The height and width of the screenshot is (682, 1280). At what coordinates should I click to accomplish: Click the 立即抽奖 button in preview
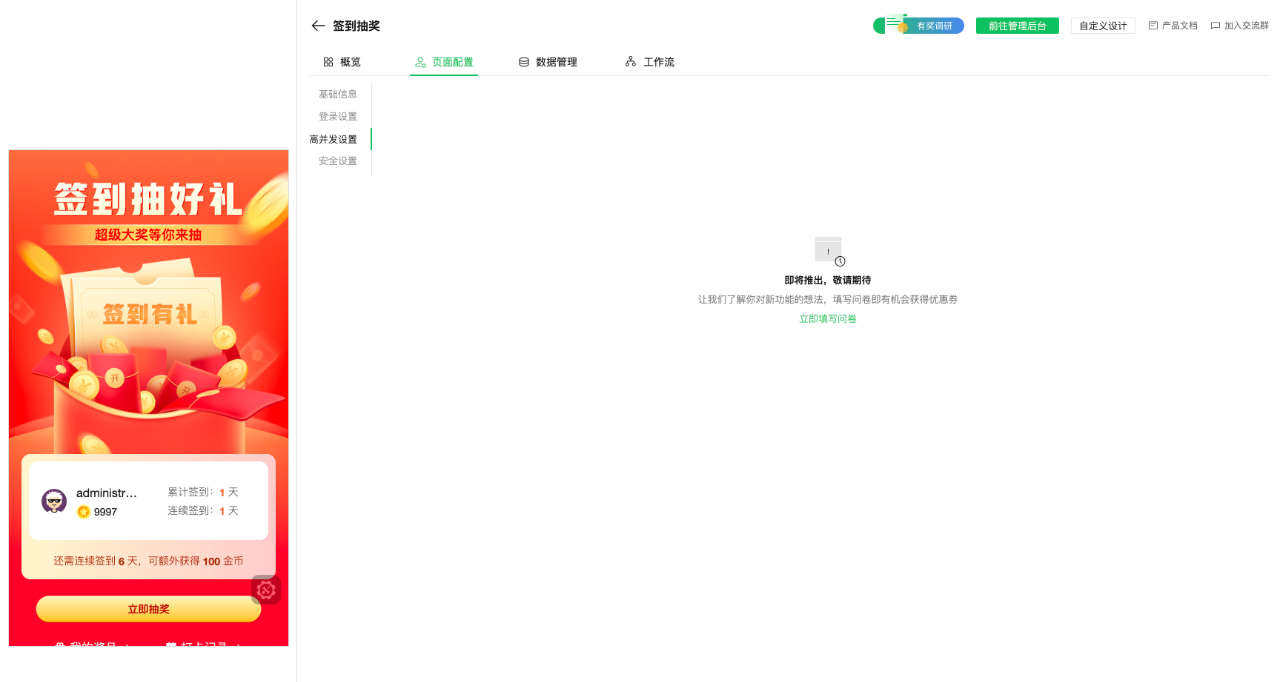[148, 609]
